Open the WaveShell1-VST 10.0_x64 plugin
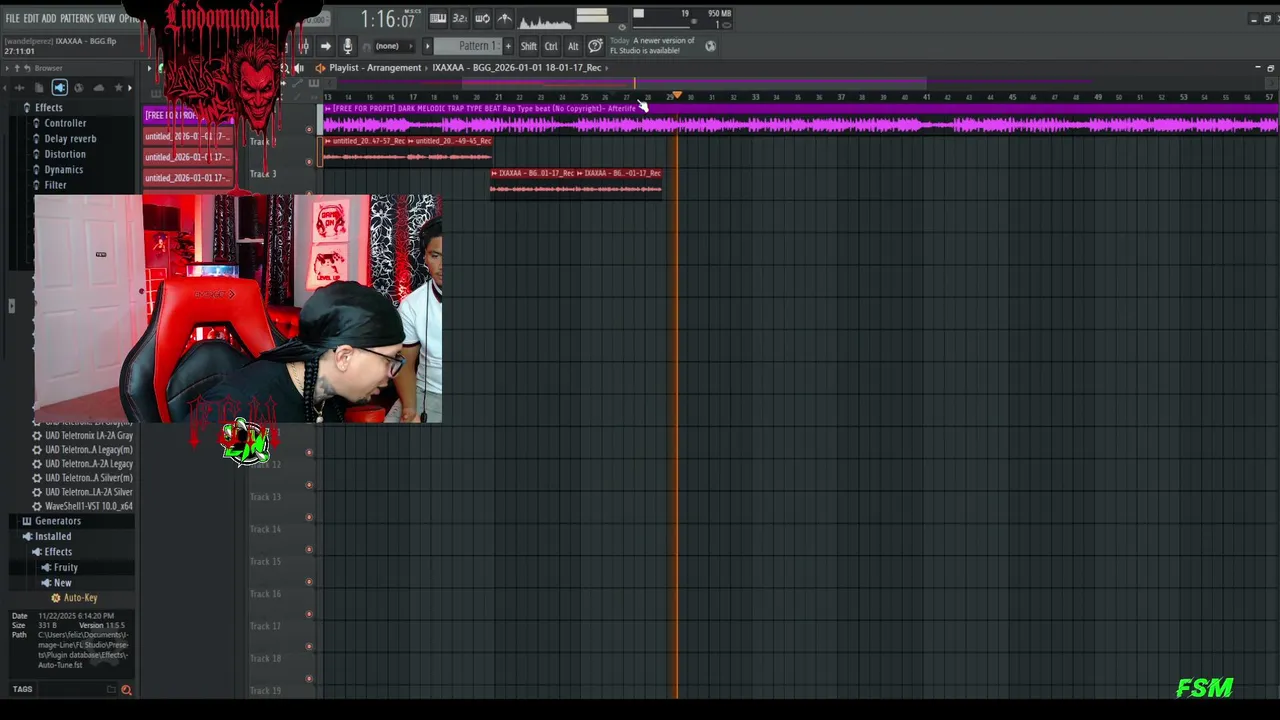Image resolution: width=1280 pixels, height=720 pixels. pos(88,506)
